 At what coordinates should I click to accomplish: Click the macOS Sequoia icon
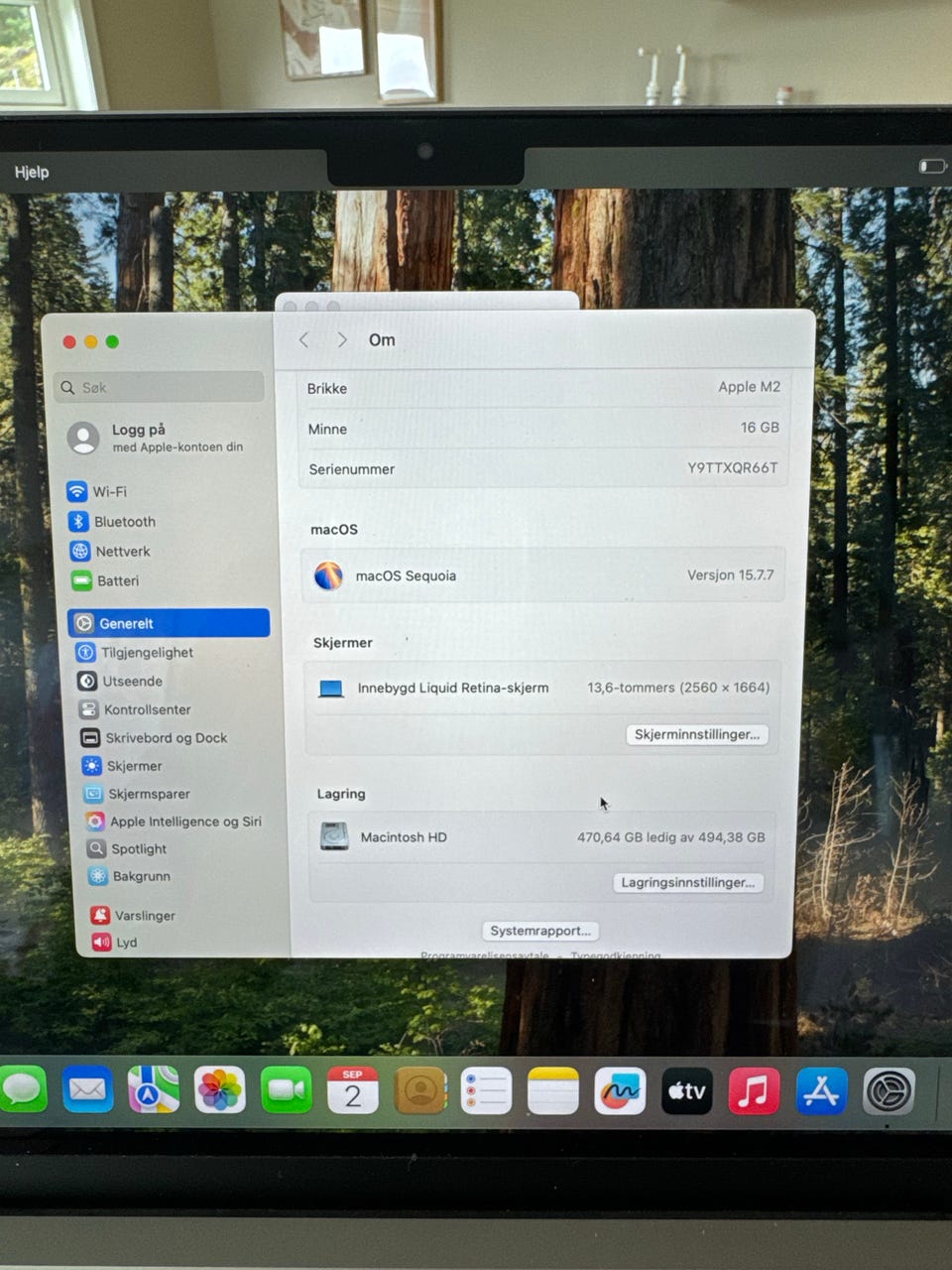tap(328, 575)
